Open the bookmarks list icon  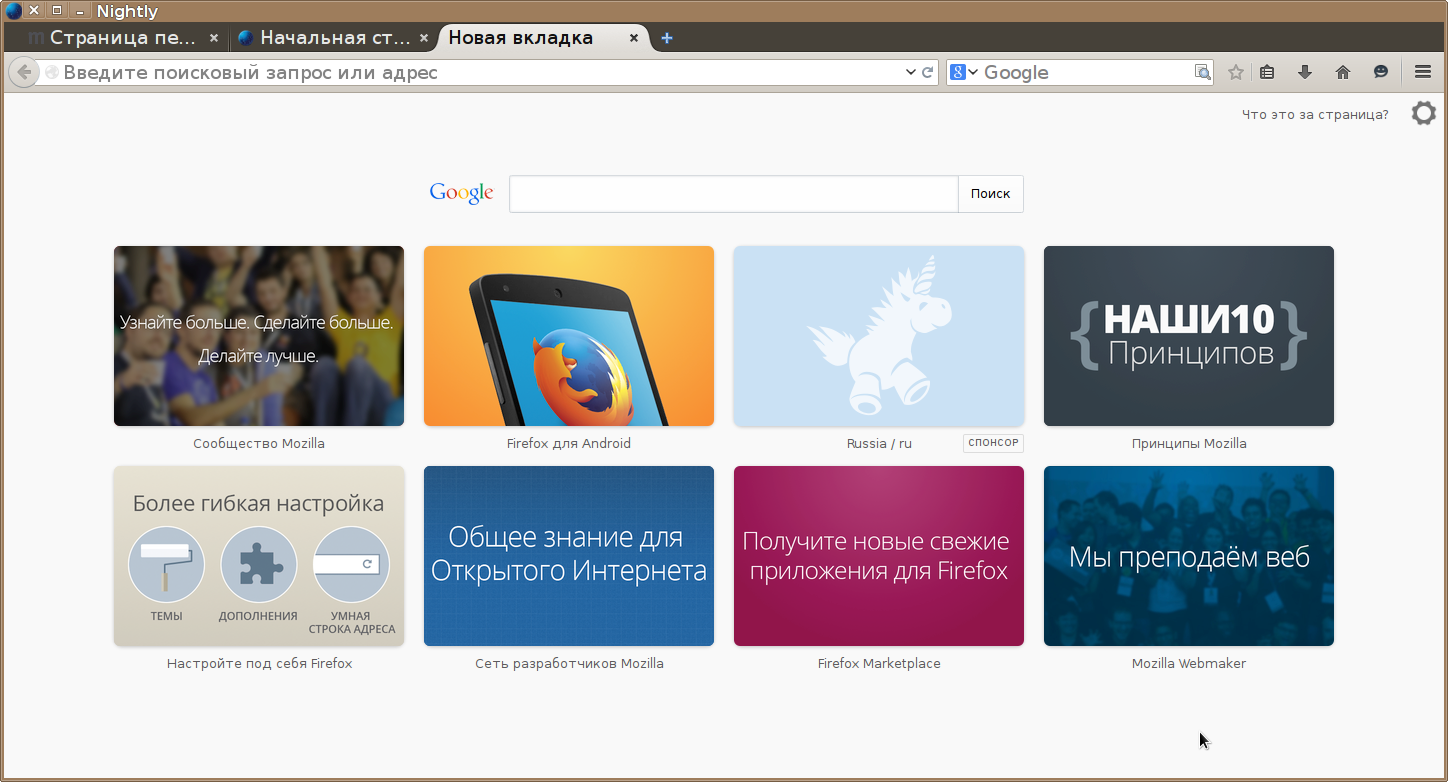pyautogui.click(x=1267, y=72)
